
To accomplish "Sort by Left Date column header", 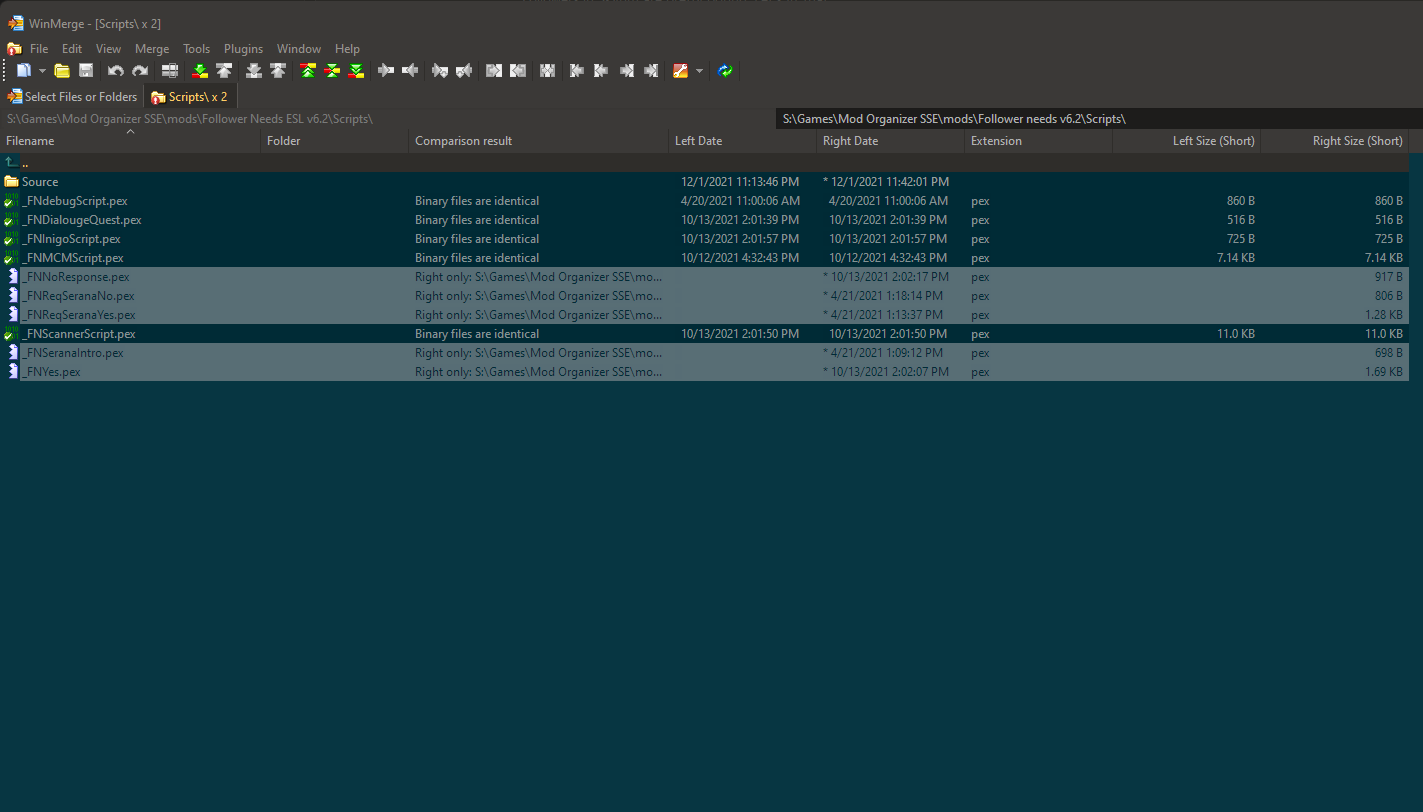I will coord(742,141).
